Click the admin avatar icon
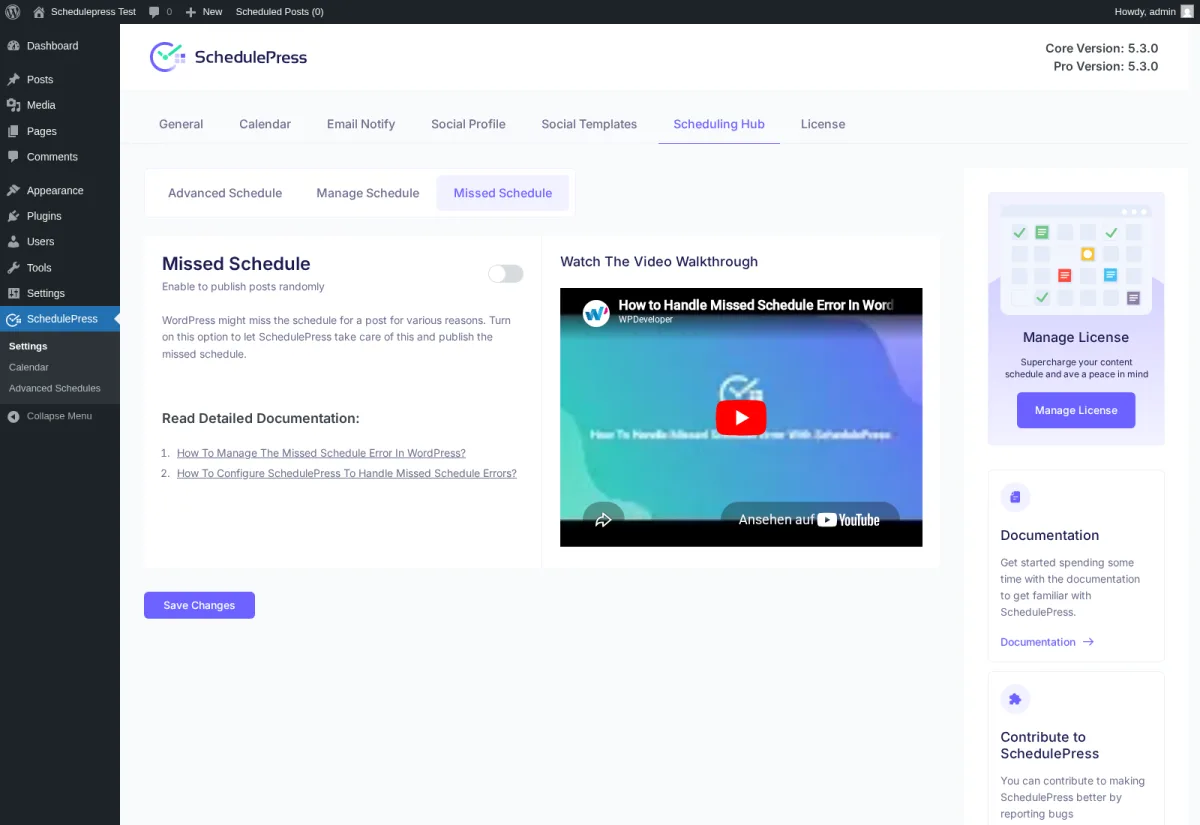The image size is (1200, 825). pyautogui.click(x=1187, y=12)
